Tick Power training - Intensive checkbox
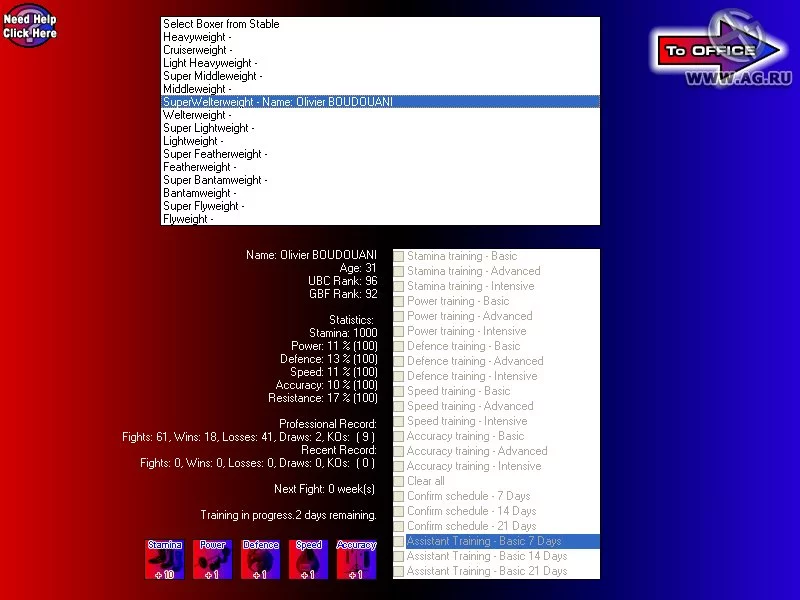The width and height of the screenshot is (800, 600). pos(399,331)
